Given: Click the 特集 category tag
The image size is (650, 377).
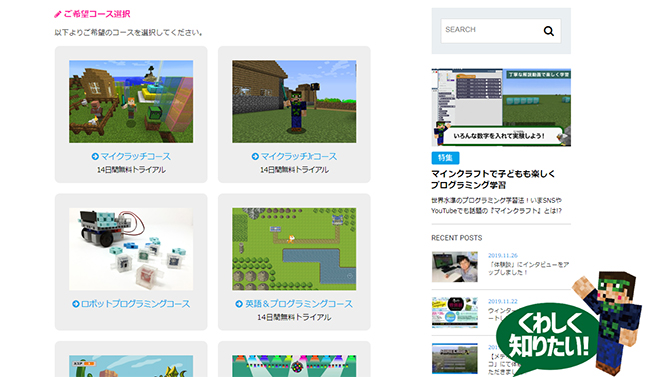Looking at the screenshot, I should point(445,158).
